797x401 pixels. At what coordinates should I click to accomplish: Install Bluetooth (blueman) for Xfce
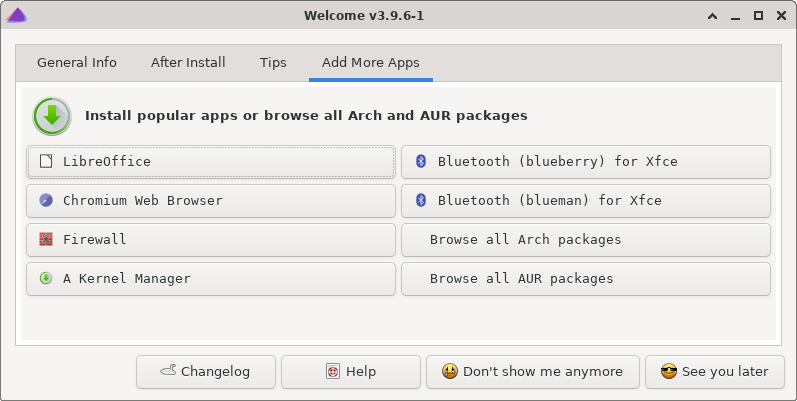pyautogui.click(x=586, y=201)
